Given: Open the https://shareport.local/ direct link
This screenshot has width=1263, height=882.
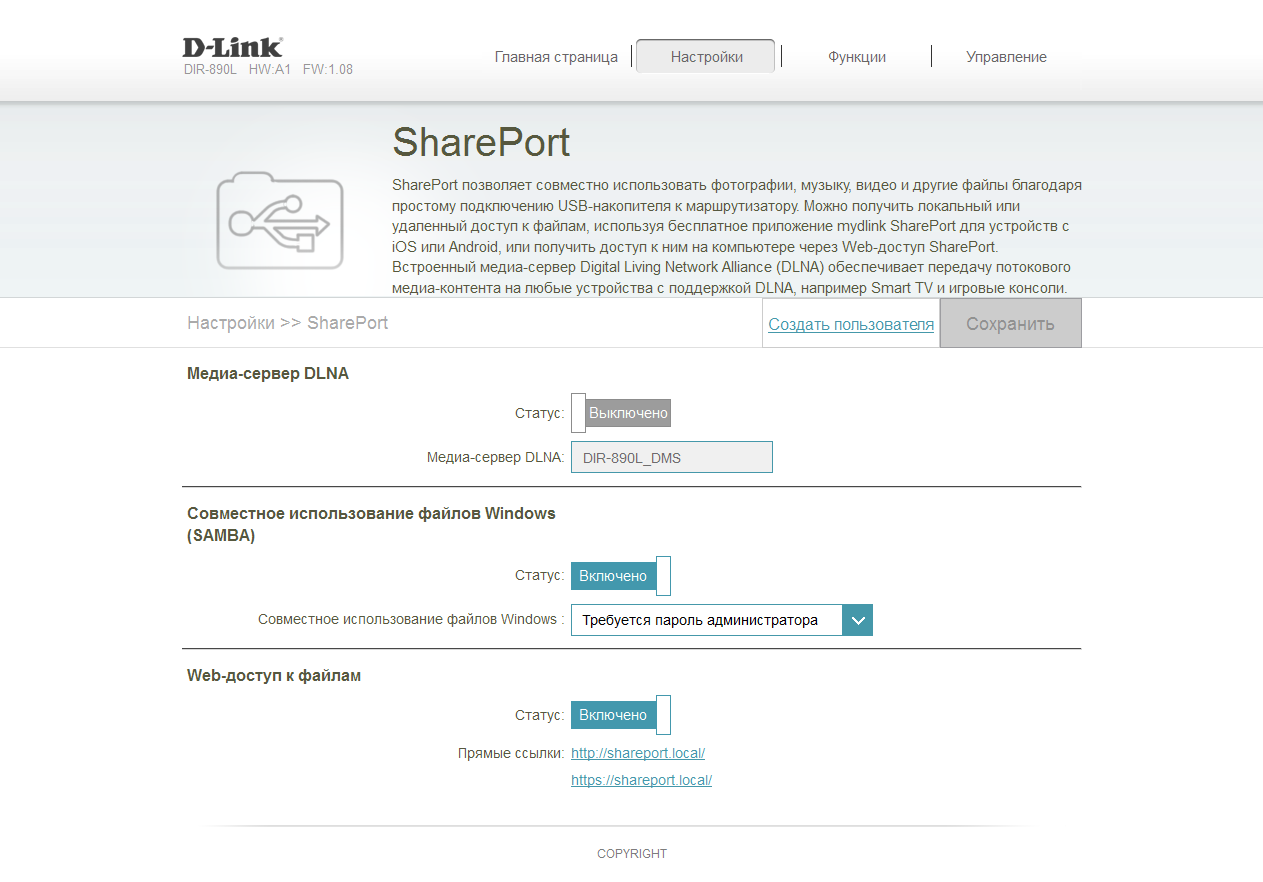Looking at the screenshot, I should [641, 780].
